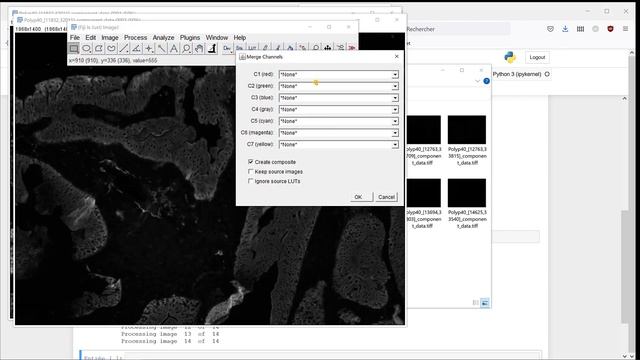Click the Jupyter Logout button
The width and height of the screenshot is (640, 360).
(537, 57)
